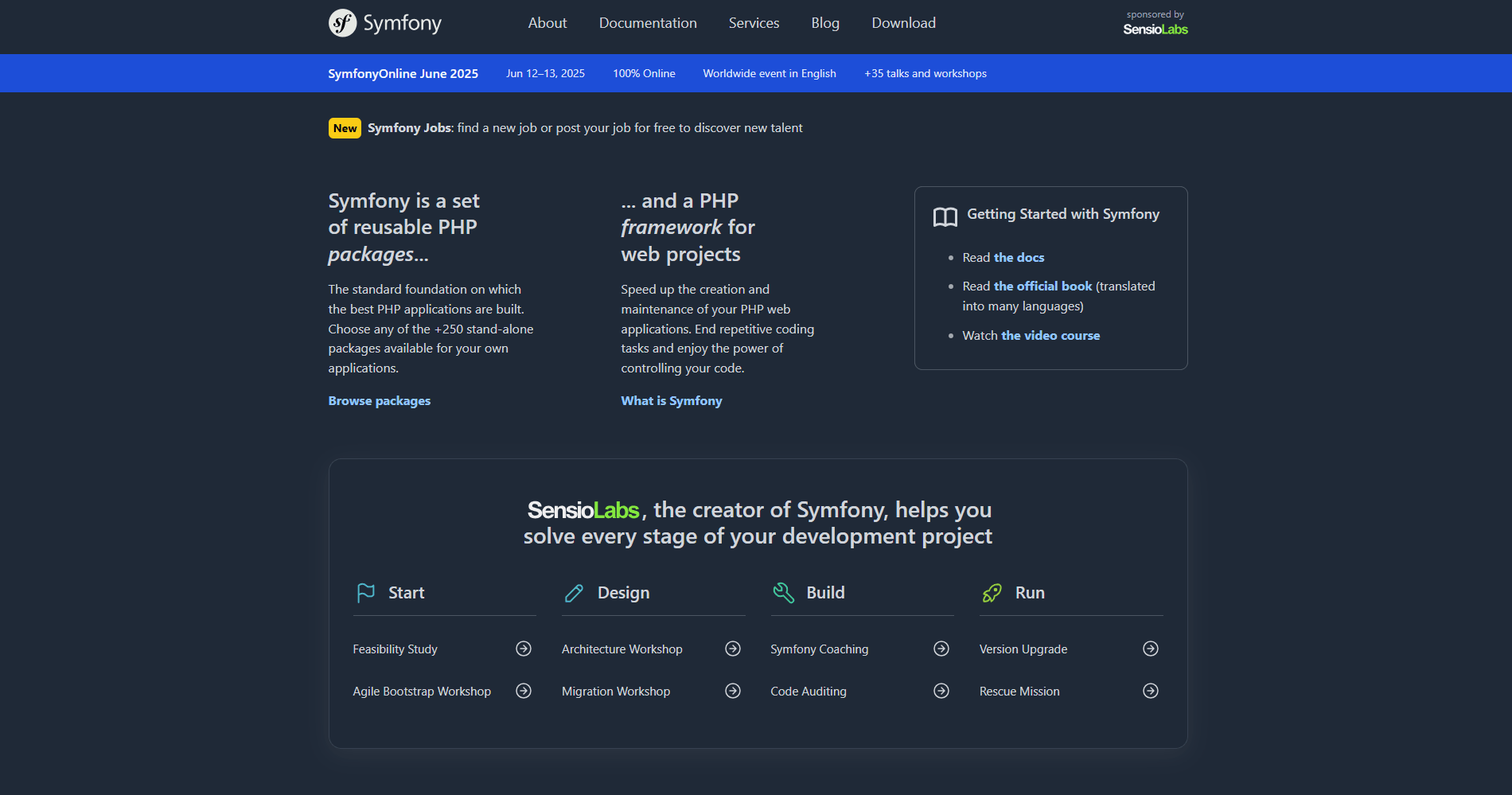The width and height of the screenshot is (1512, 795).
Task: Click the Run rocket icon
Action: click(x=992, y=593)
